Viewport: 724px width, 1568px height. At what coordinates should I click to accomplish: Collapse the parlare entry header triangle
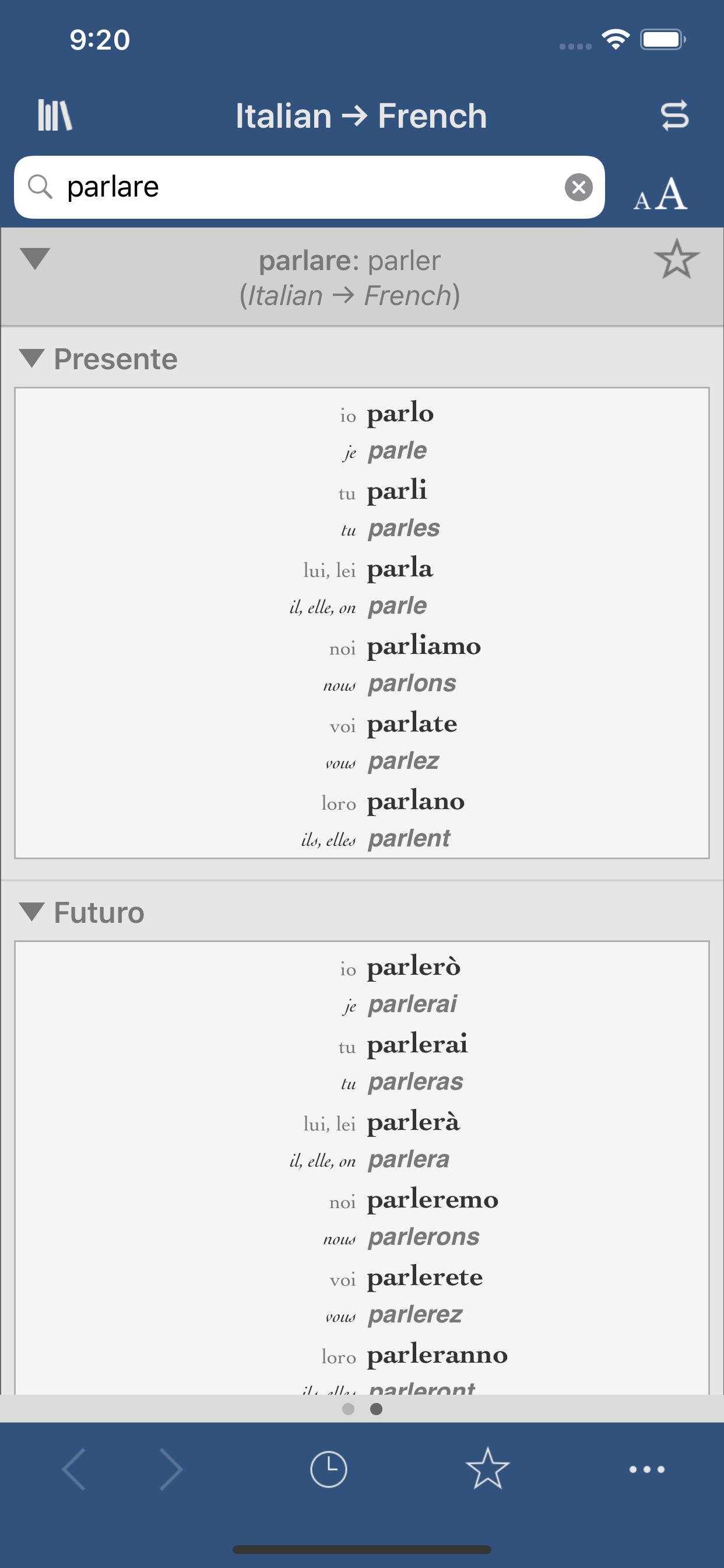34,258
